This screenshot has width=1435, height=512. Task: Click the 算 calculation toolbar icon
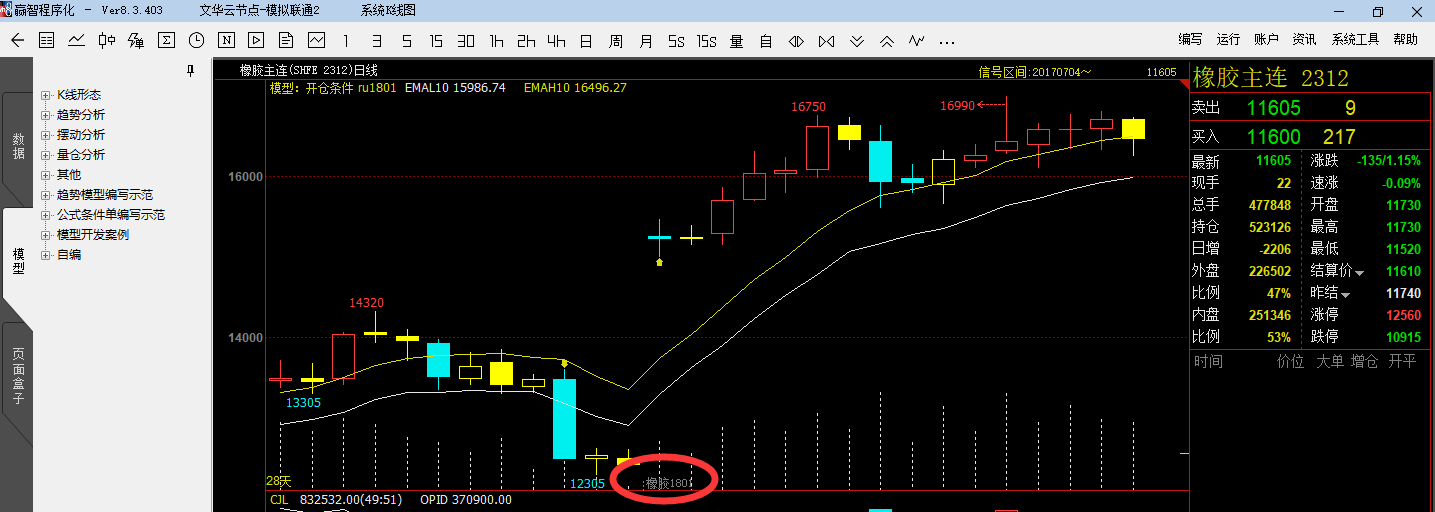point(136,41)
